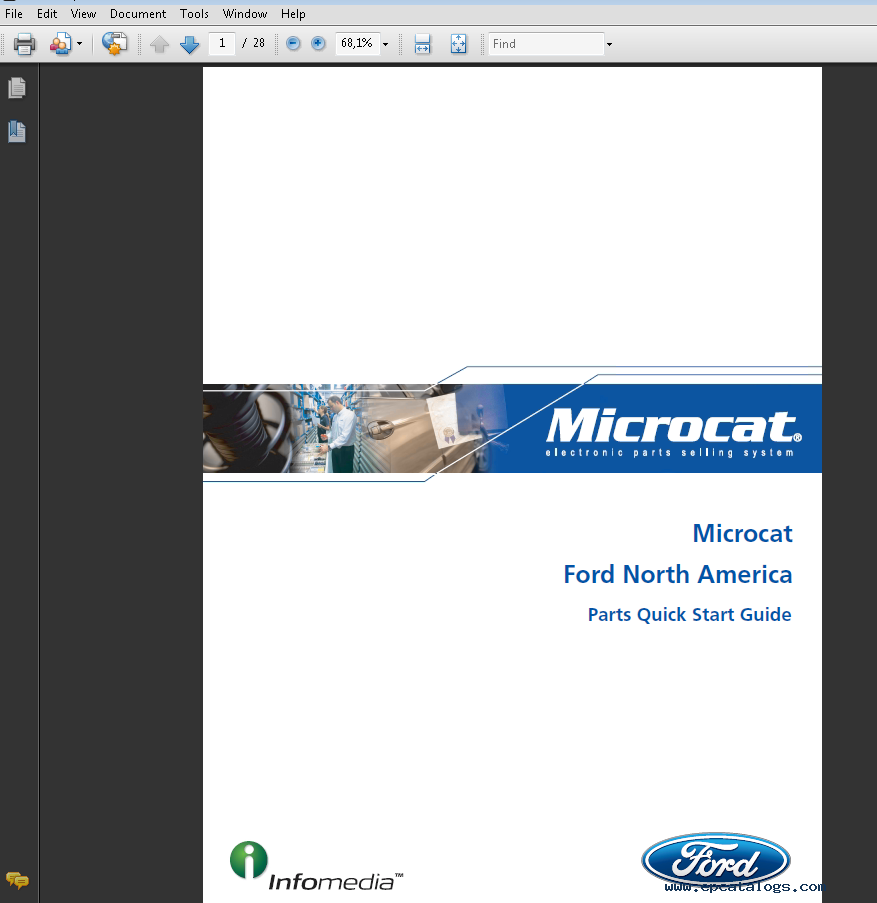This screenshot has width=877, height=903.
Task: Open the Document menu
Action: point(138,14)
